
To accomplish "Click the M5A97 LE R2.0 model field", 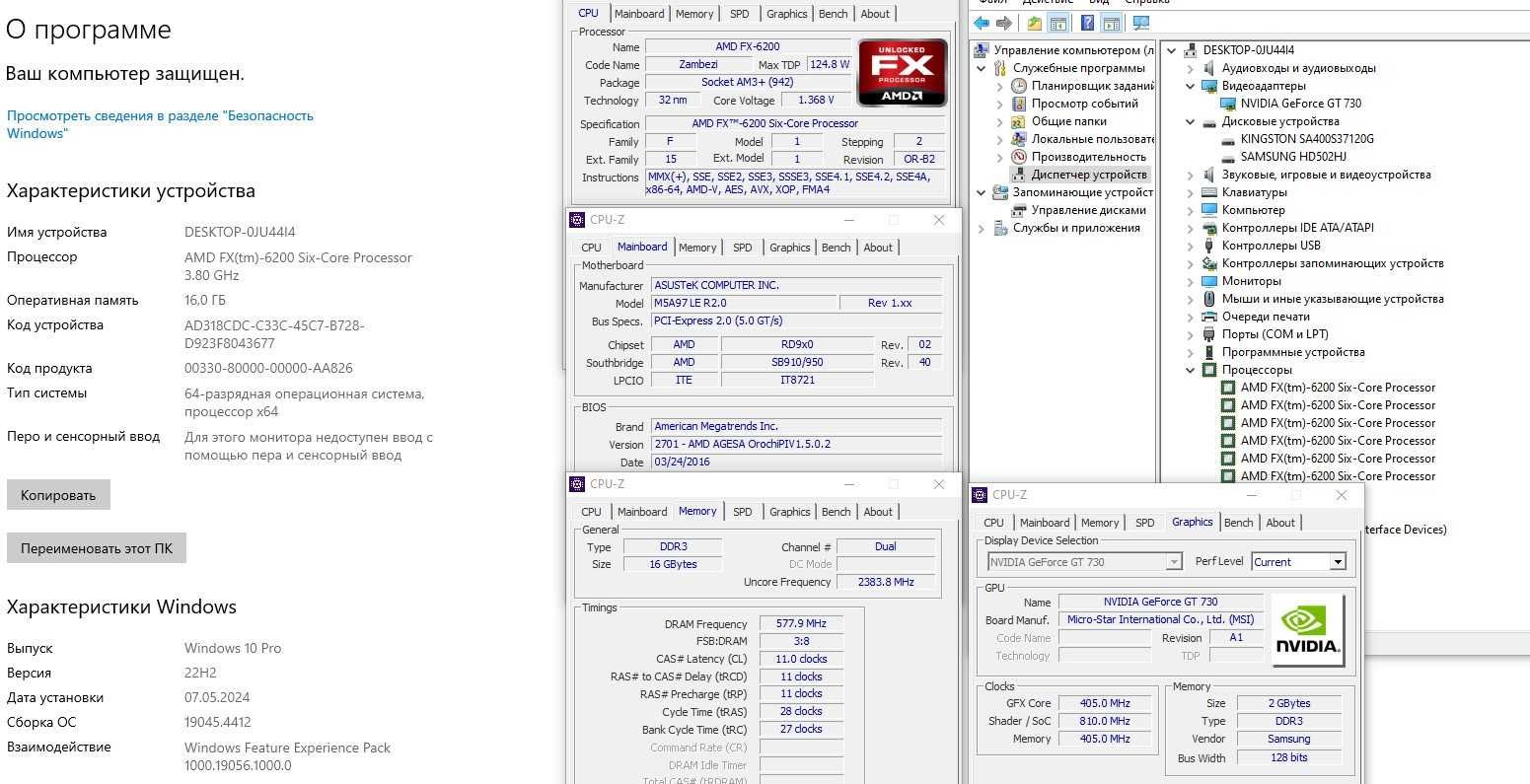I will click(744, 303).
